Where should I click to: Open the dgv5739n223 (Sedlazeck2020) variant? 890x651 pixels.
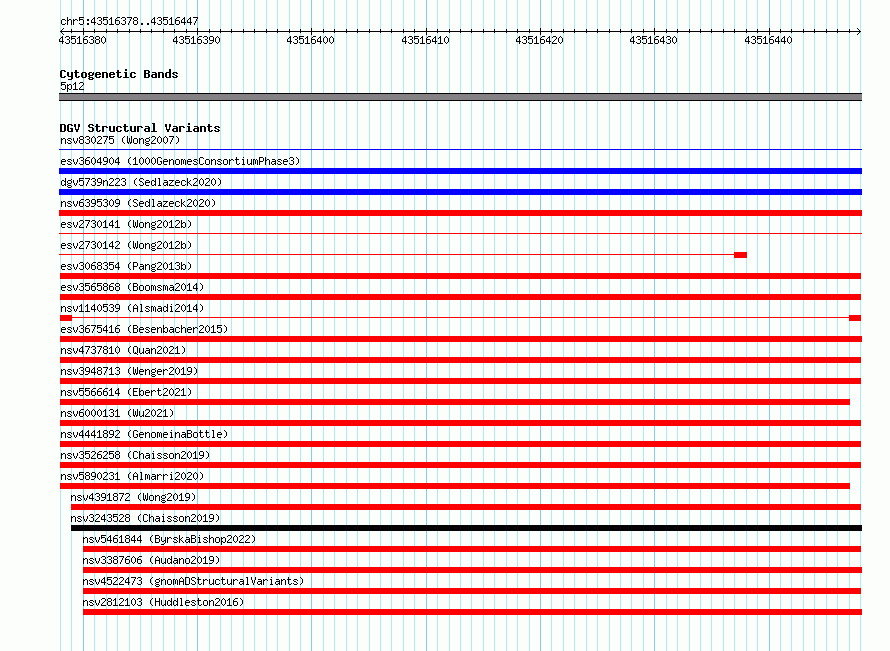(141, 182)
